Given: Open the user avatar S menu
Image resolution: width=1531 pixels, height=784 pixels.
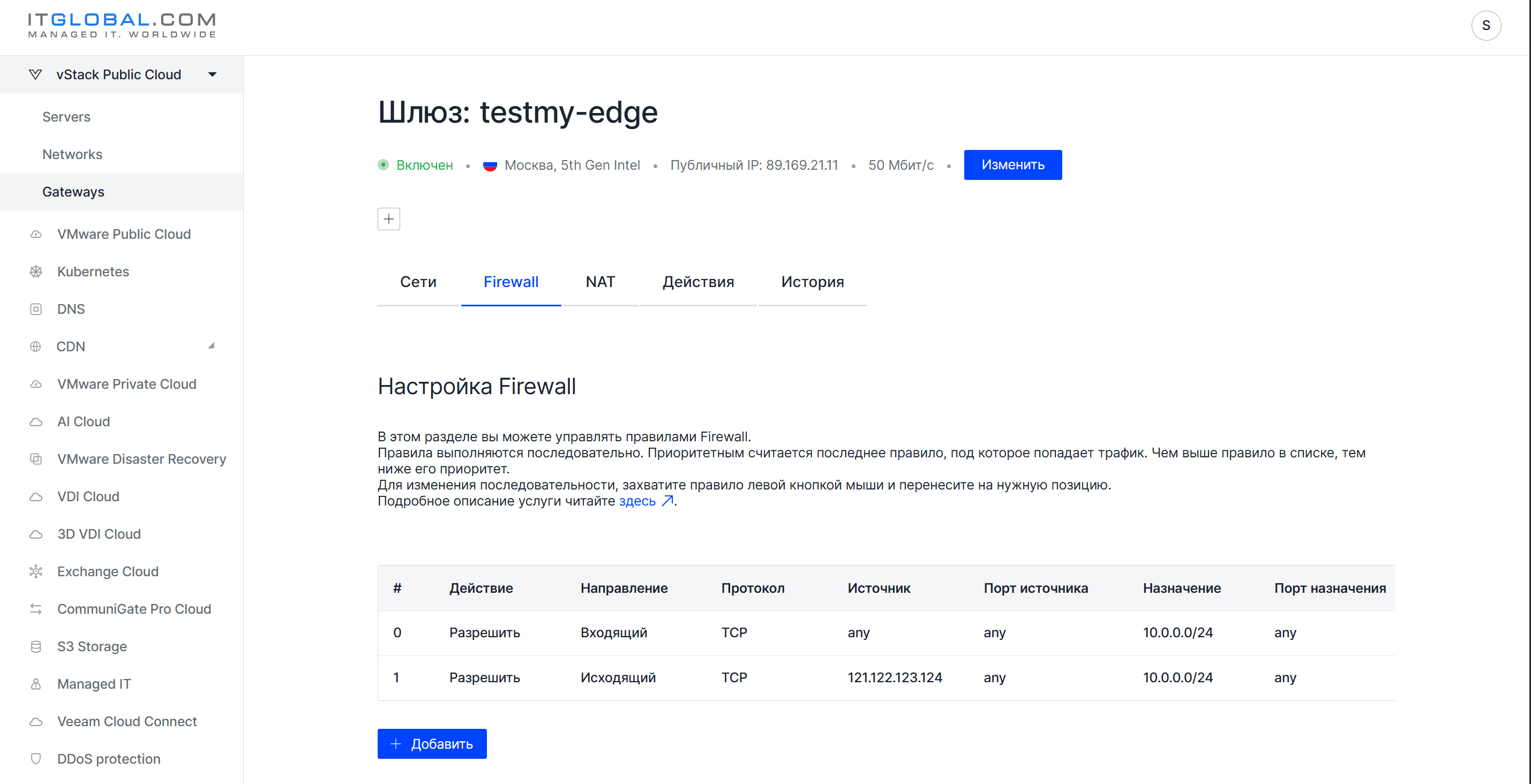Looking at the screenshot, I should coord(1486,26).
